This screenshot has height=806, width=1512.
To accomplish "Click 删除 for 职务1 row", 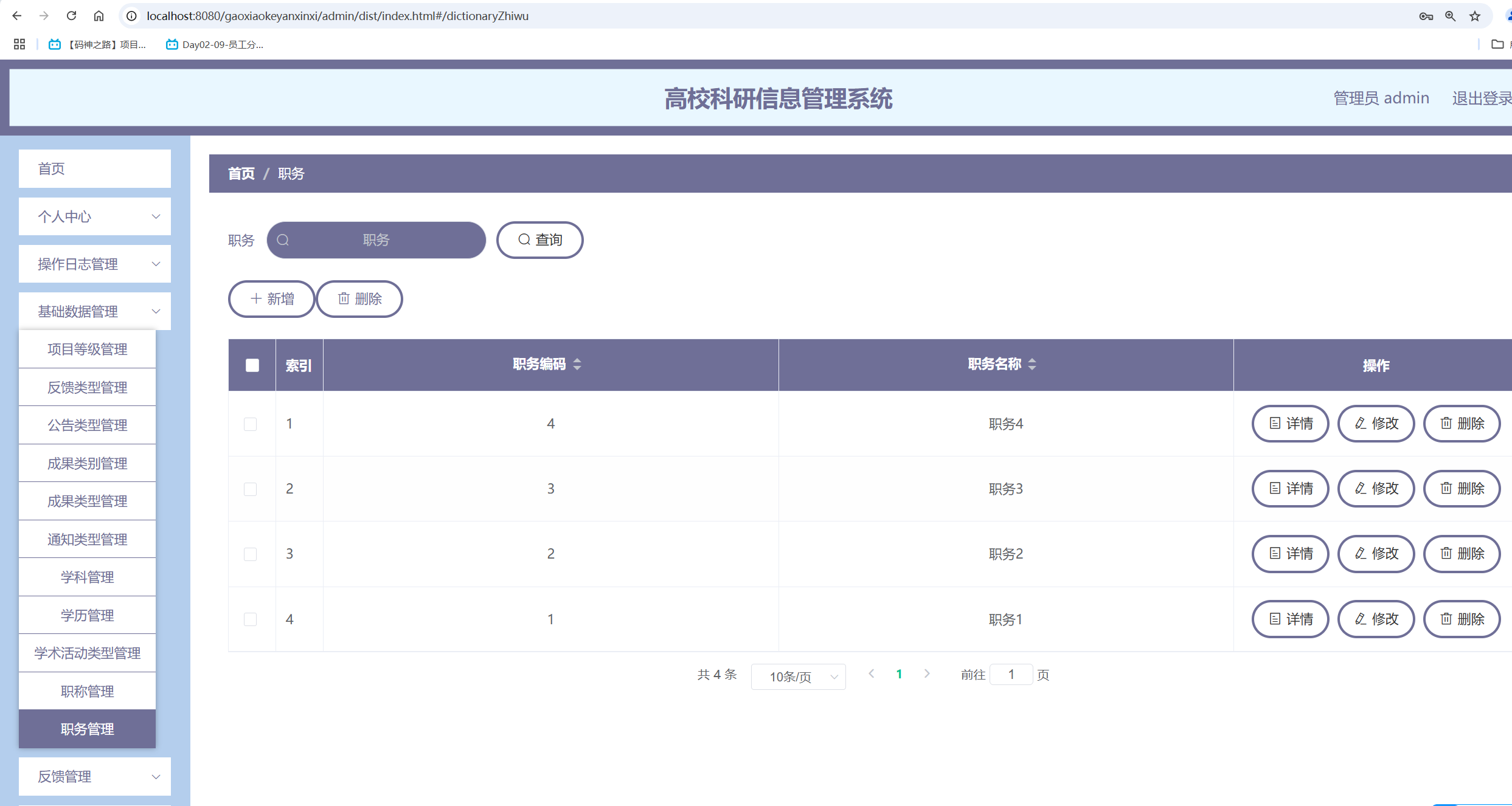I will point(1462,619).
